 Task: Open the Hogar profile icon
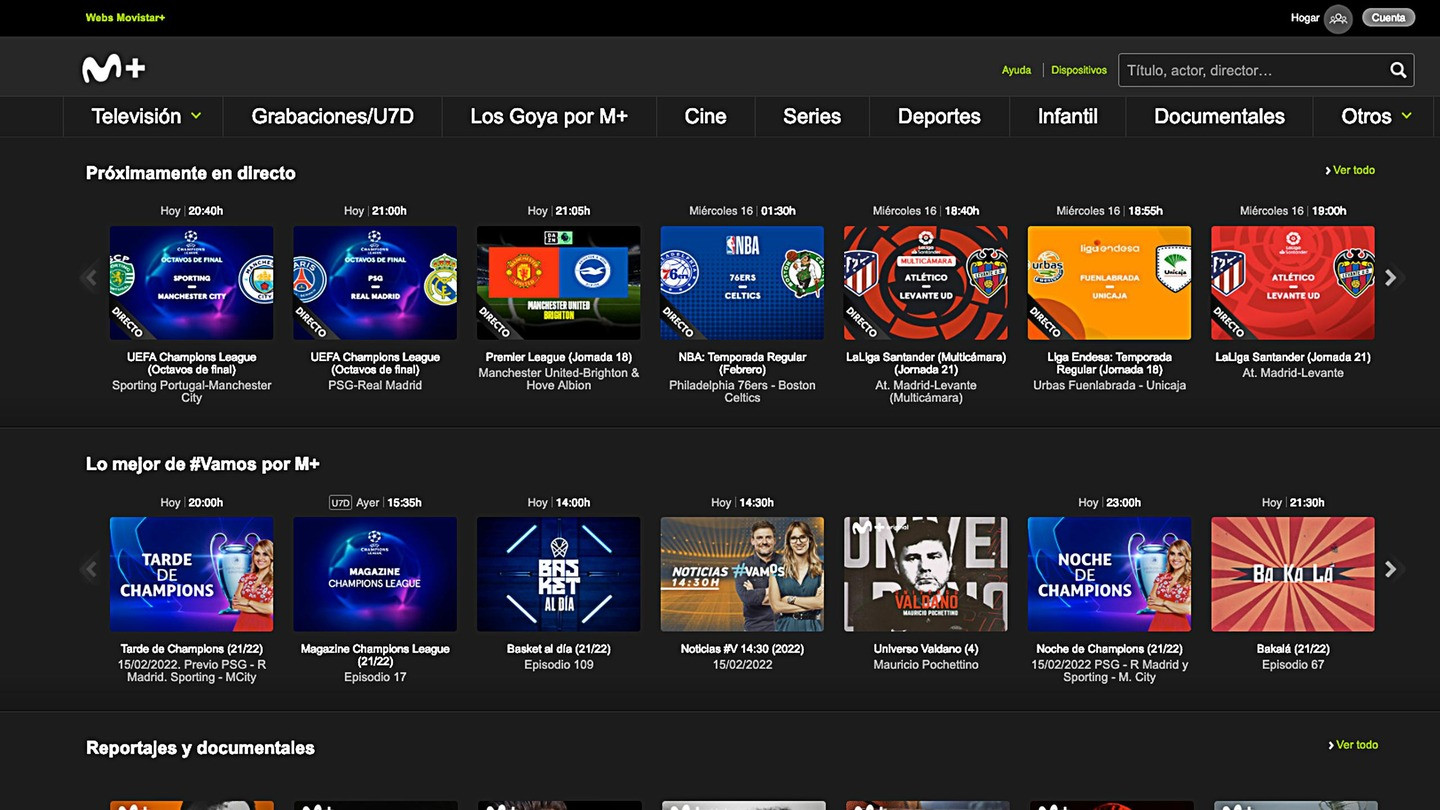click(x=1338, y=18)
